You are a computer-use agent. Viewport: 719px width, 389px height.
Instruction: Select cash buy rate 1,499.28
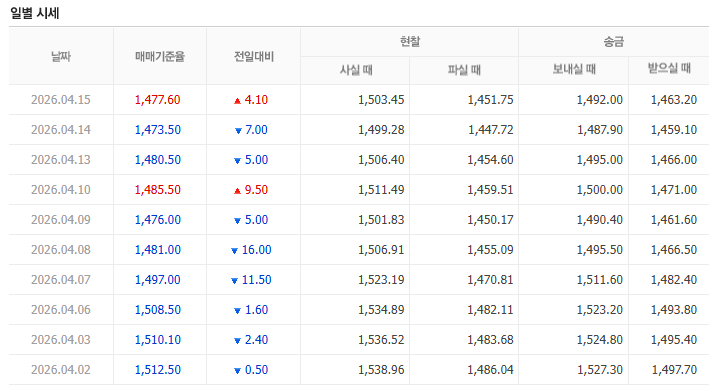pyautogui.click(x=381, y=130)
